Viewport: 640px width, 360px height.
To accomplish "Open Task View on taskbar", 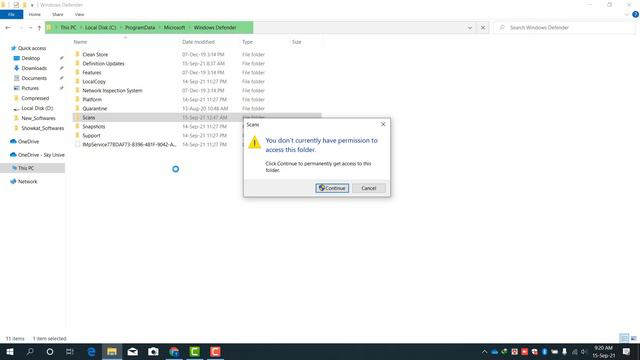I will coord(70,352).
